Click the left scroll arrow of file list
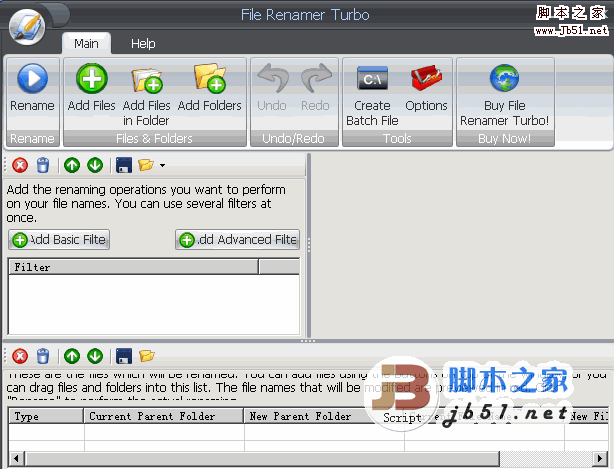614x469 pixels. point(16,458)
